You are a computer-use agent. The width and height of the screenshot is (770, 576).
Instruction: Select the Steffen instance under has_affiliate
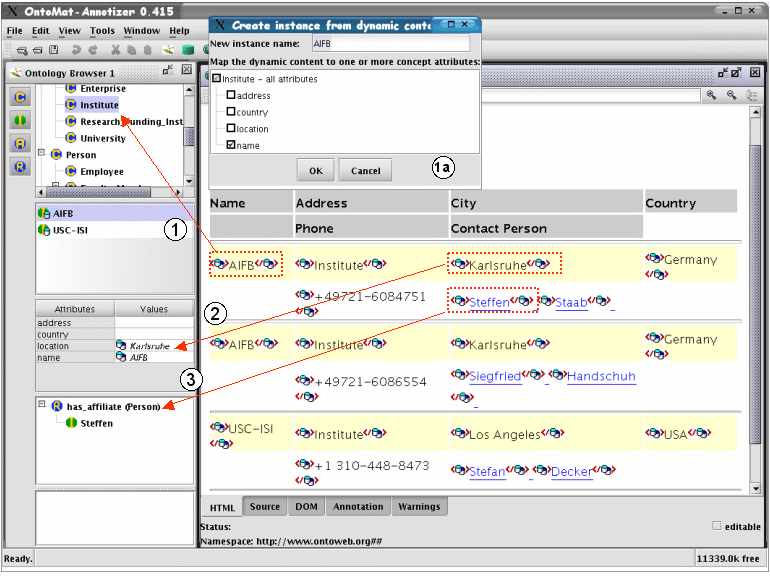(x=89, y=423)
